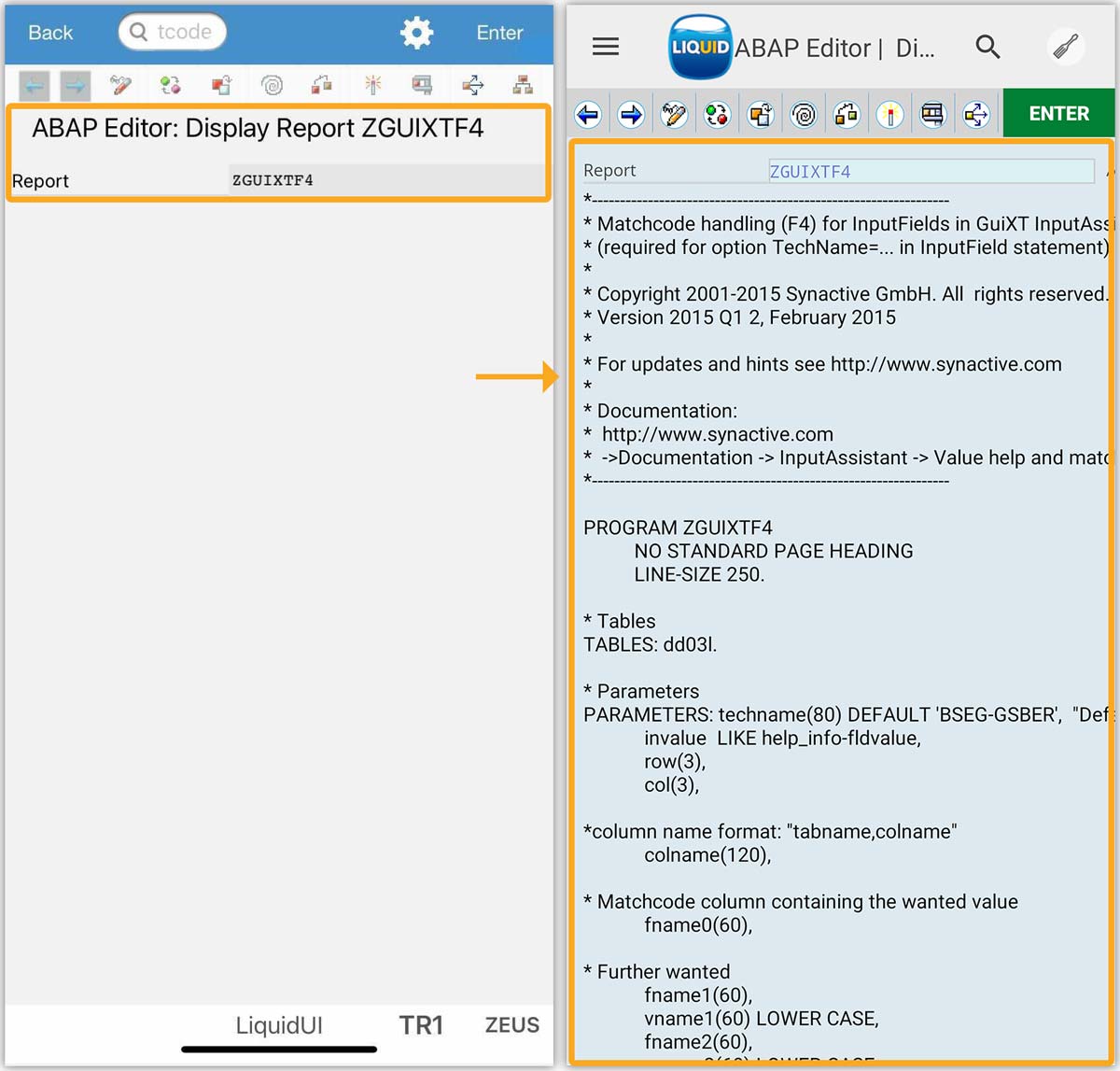Click the gear settings icon in blue header

click(416, 33)
